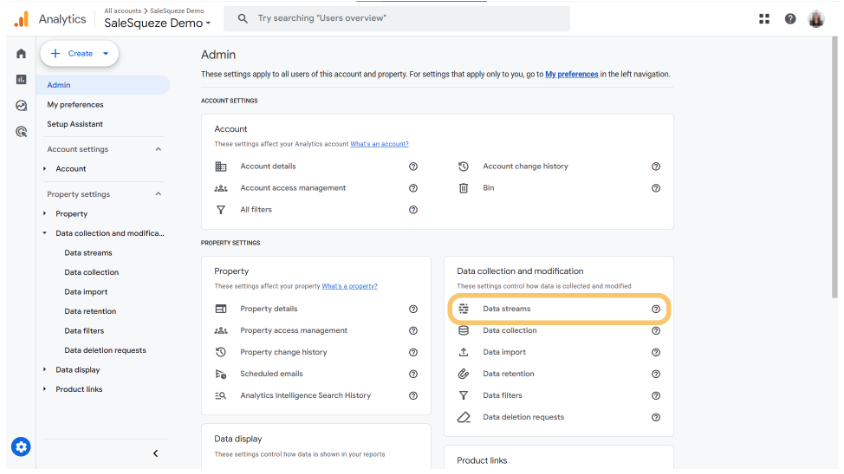Click help icon beside Analytics Intelligence Search History

413,395
